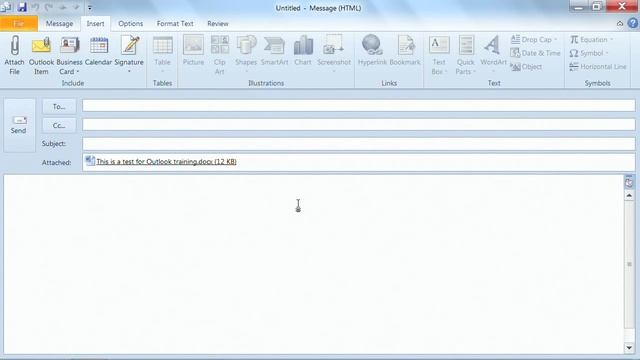The image size is (640, 360).
Task: Click the scrollbar up arrow
Action: 629,196
